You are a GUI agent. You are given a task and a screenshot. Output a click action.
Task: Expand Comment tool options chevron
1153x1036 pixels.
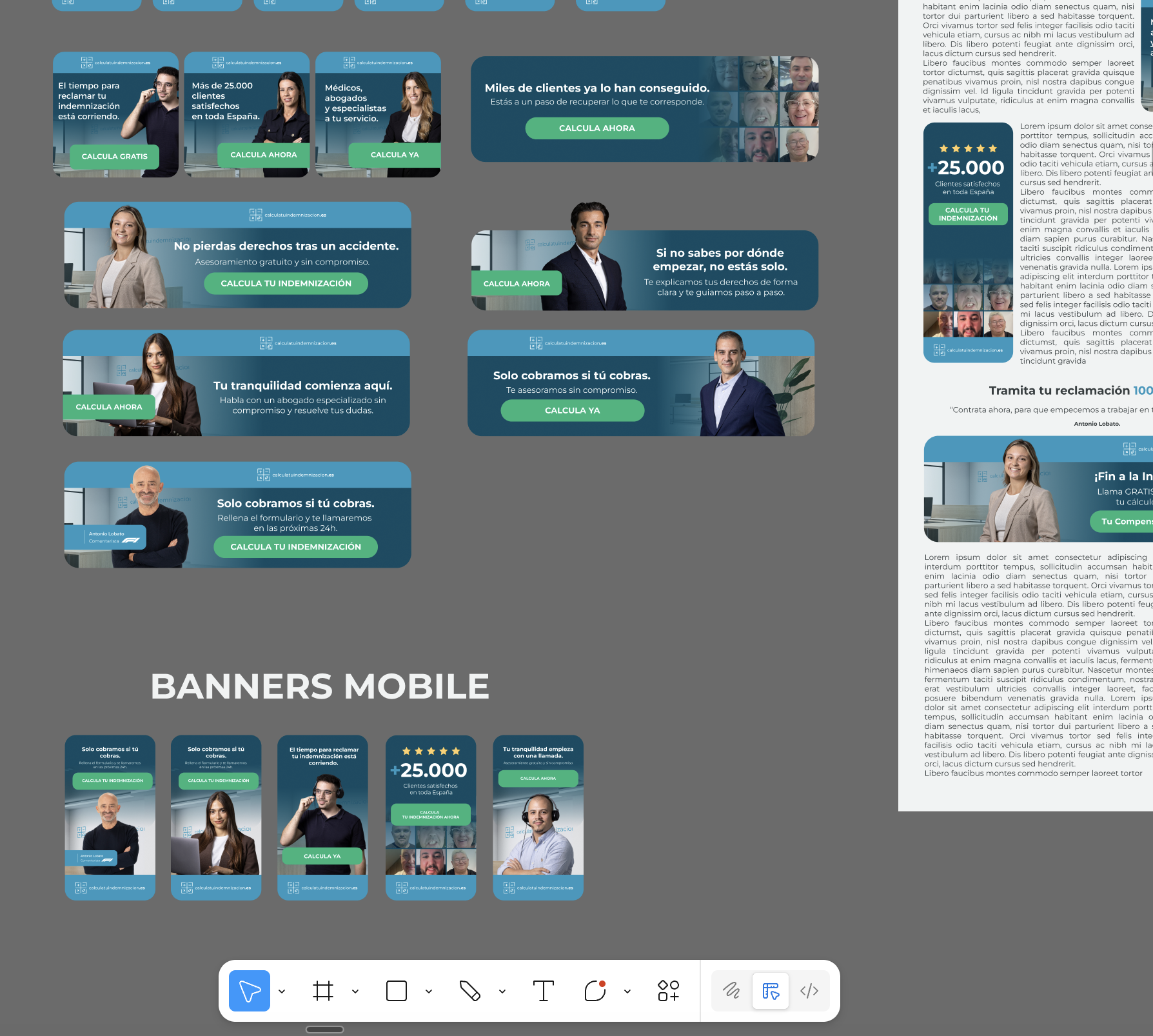(627, 991)
